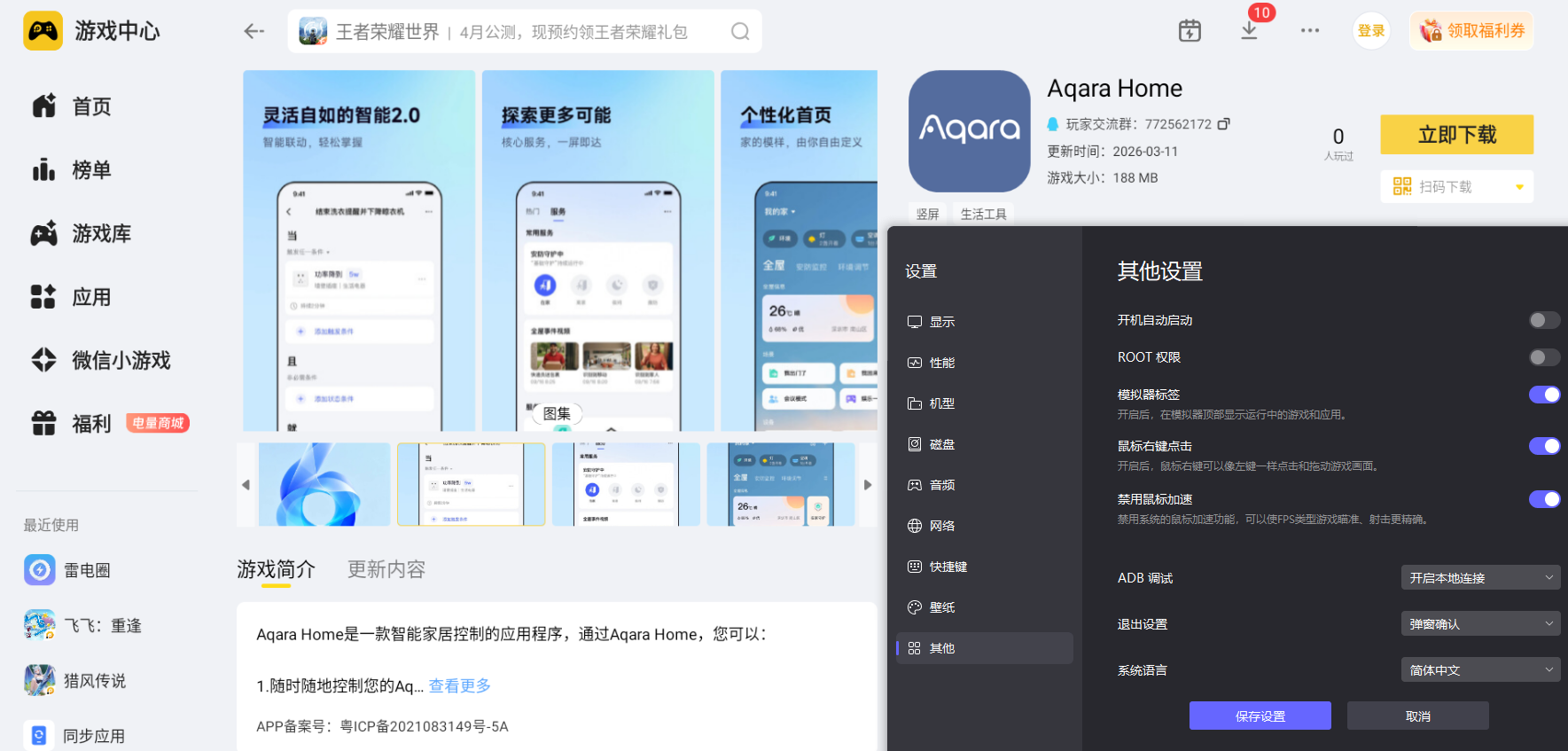The width and height of the screenshot is (1568, 751).
Task: Open 同步应用 from recently used
Action: [74, 735]
